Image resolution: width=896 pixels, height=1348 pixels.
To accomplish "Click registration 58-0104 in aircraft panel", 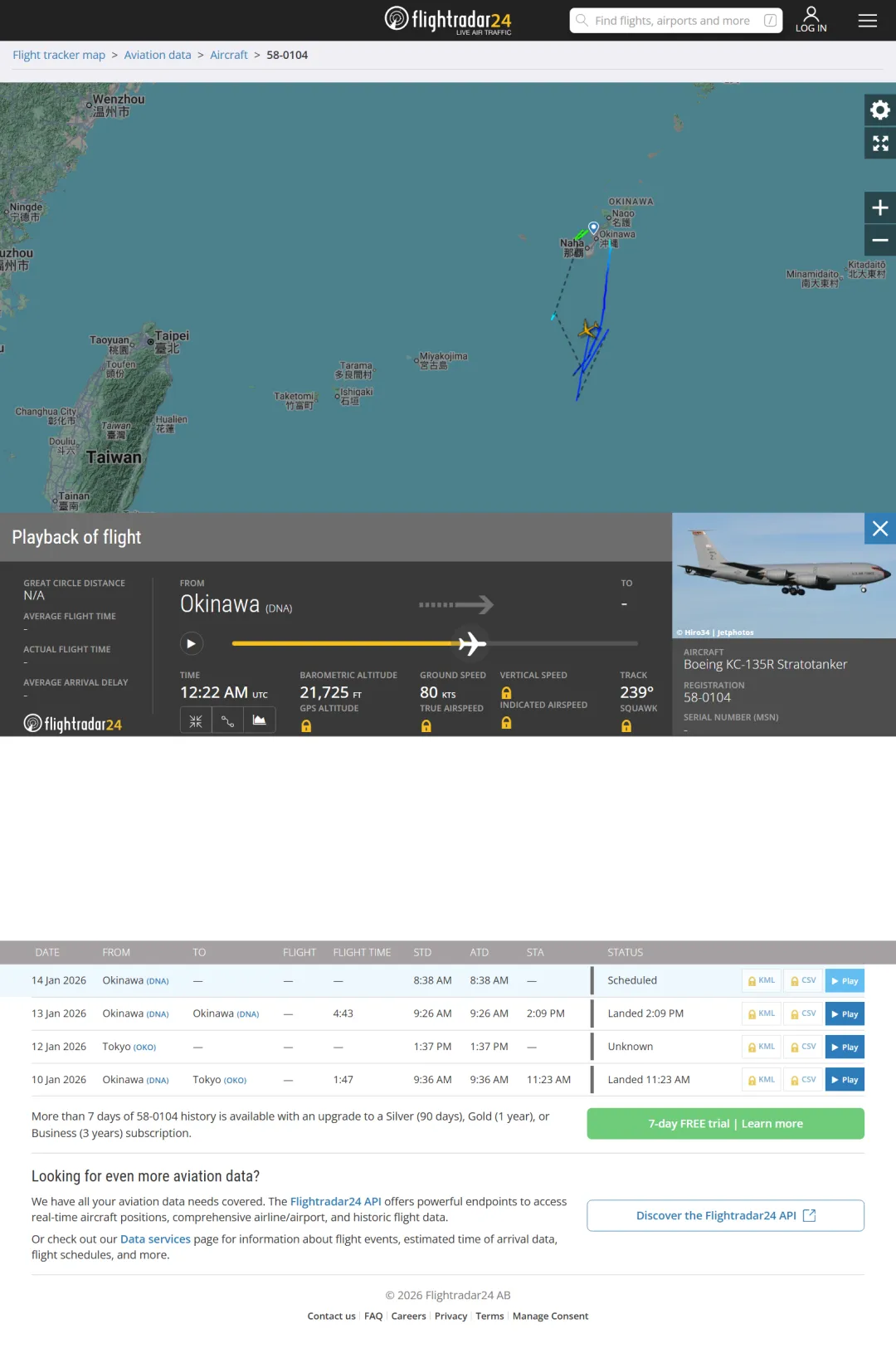I will (x=707, y=697).
